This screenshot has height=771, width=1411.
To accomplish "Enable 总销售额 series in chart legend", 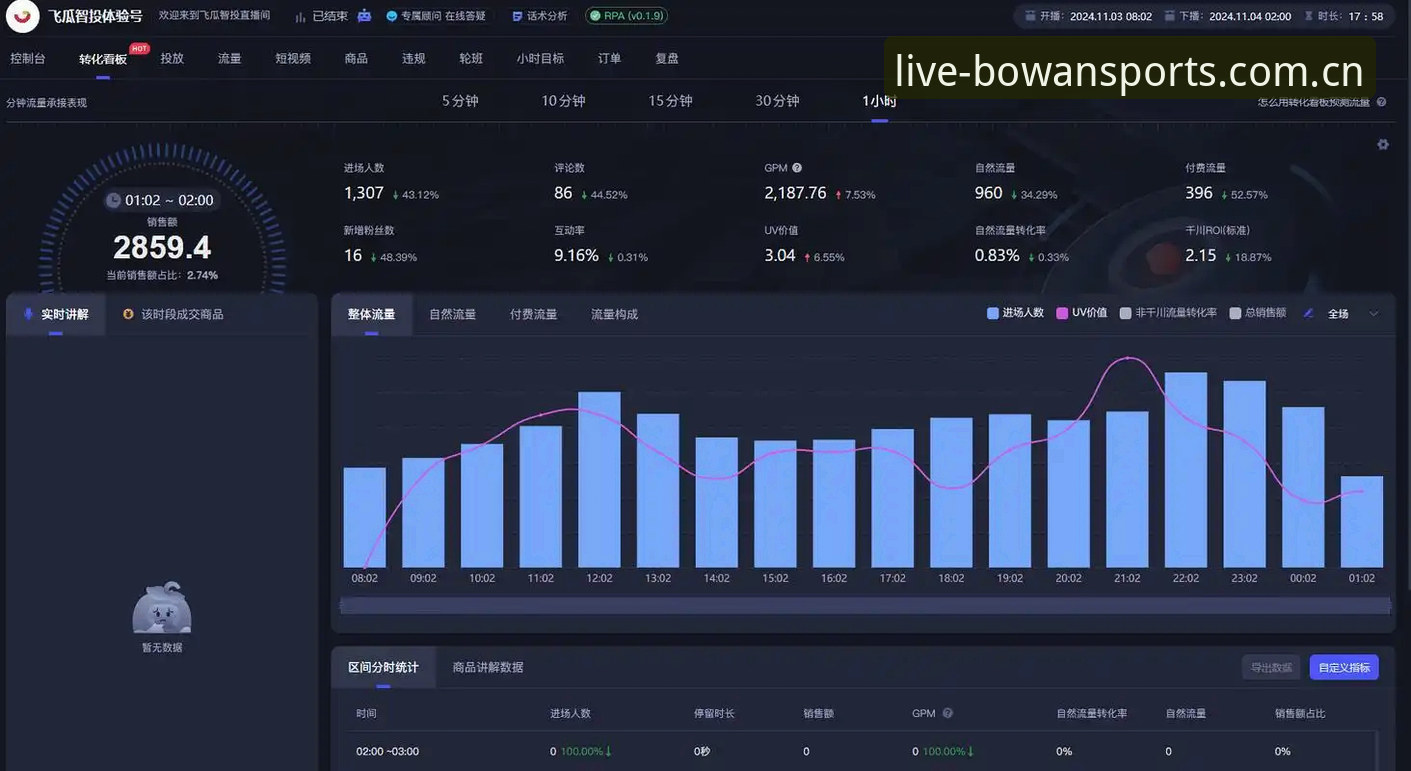I will click(x=1258, y=313).
